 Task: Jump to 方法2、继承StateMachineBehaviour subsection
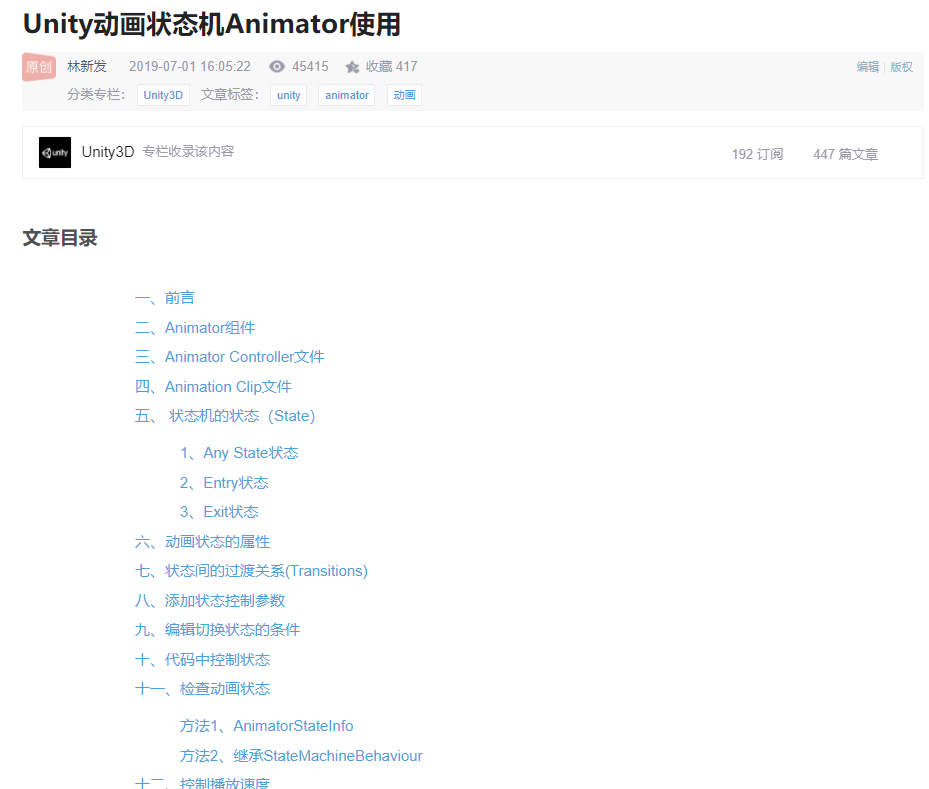tap(301, 756)
